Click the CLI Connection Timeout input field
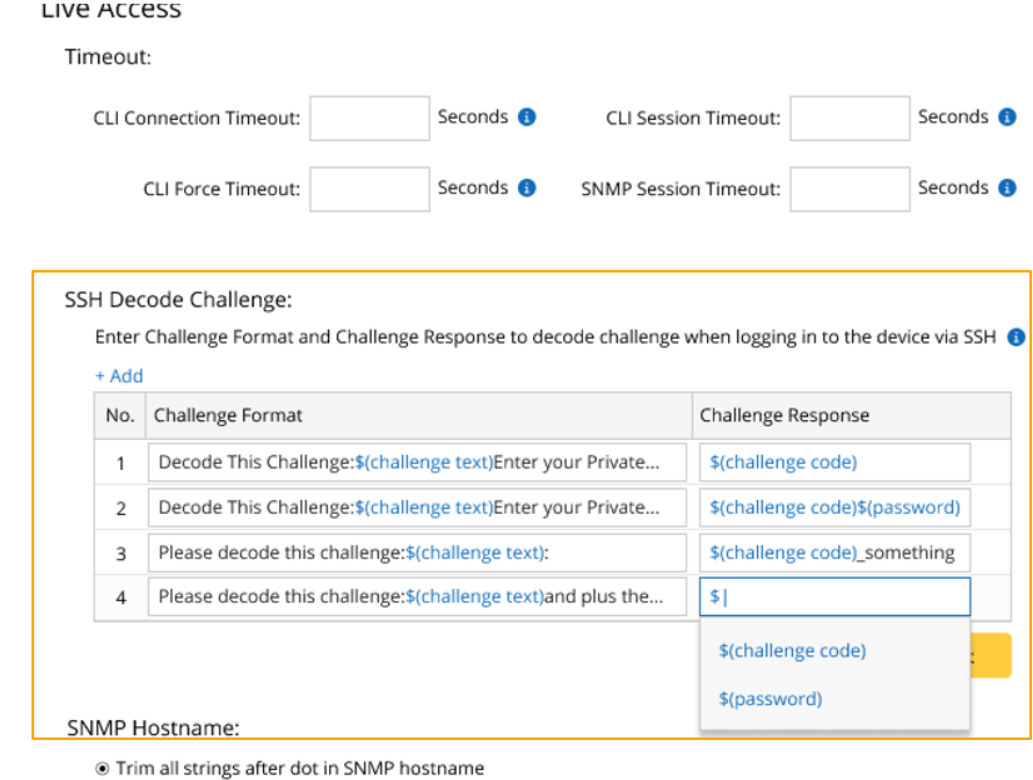 coord(369,118)
